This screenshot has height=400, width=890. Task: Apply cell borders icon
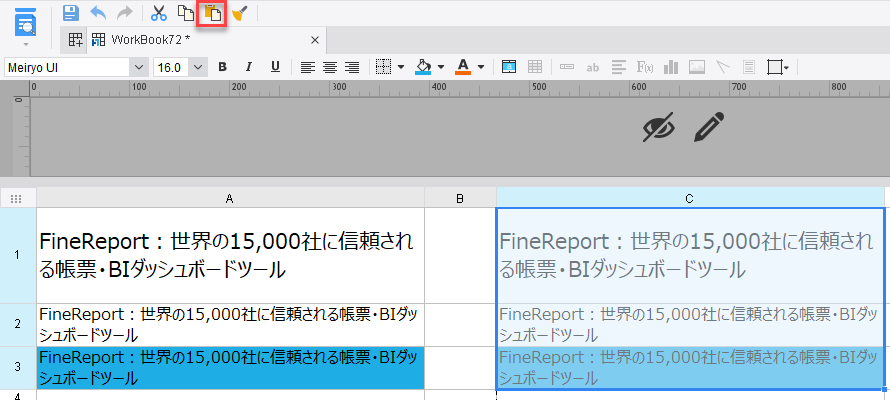(x=384, y=68)
